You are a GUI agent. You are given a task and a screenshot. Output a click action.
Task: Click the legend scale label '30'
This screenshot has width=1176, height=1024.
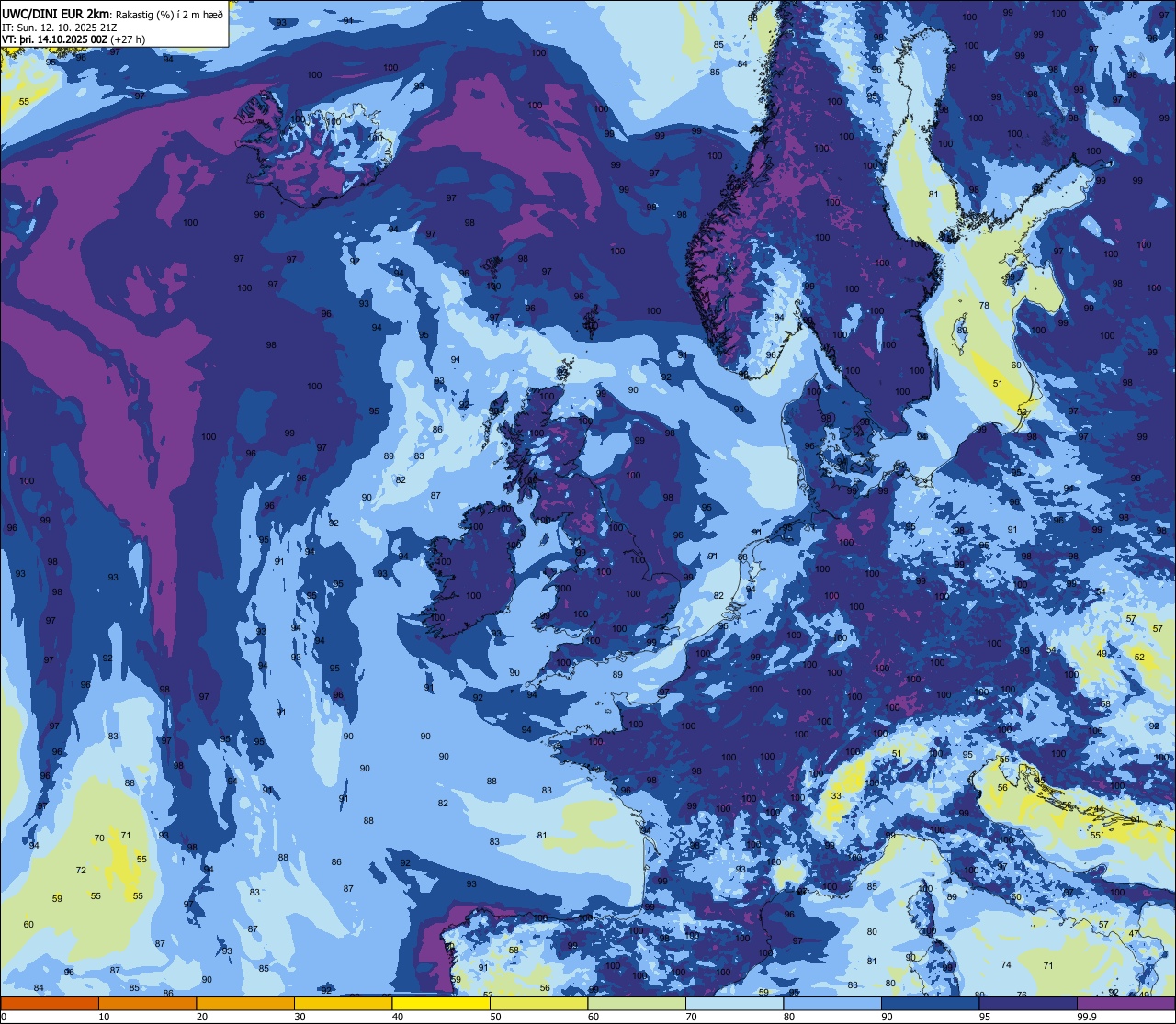click(300, 1017)
